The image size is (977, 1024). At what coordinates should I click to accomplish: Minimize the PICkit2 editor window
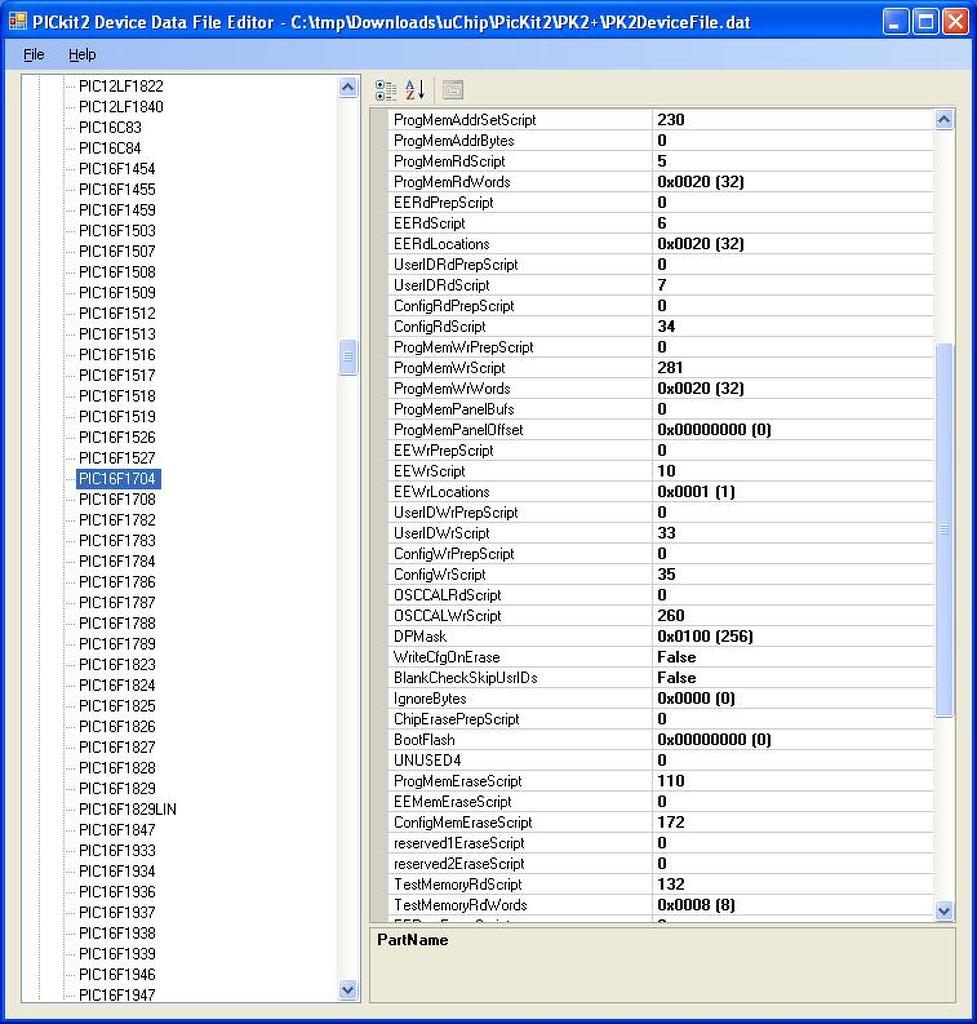click(895, 22)
